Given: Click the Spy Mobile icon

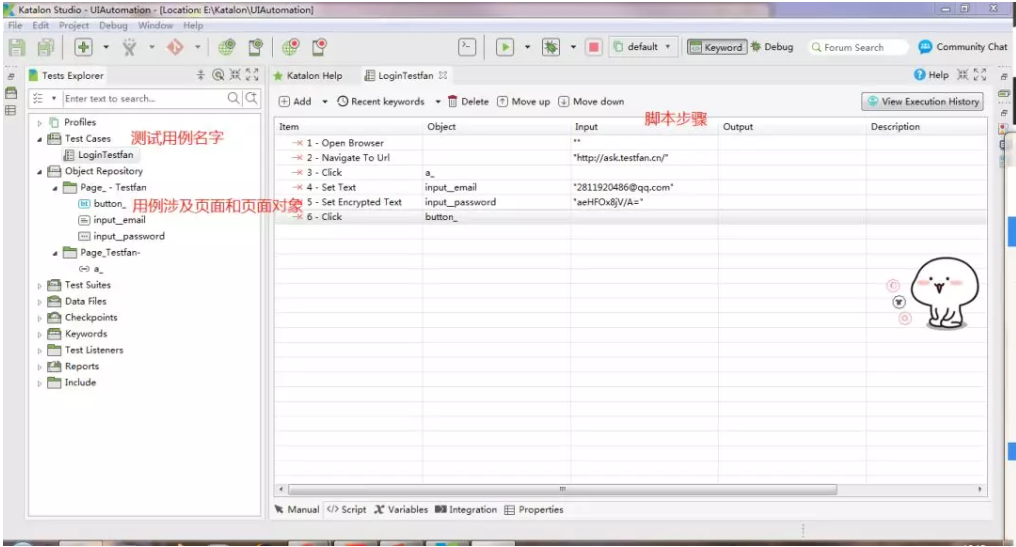Looking at the screenshot, I should click(255, 47).
